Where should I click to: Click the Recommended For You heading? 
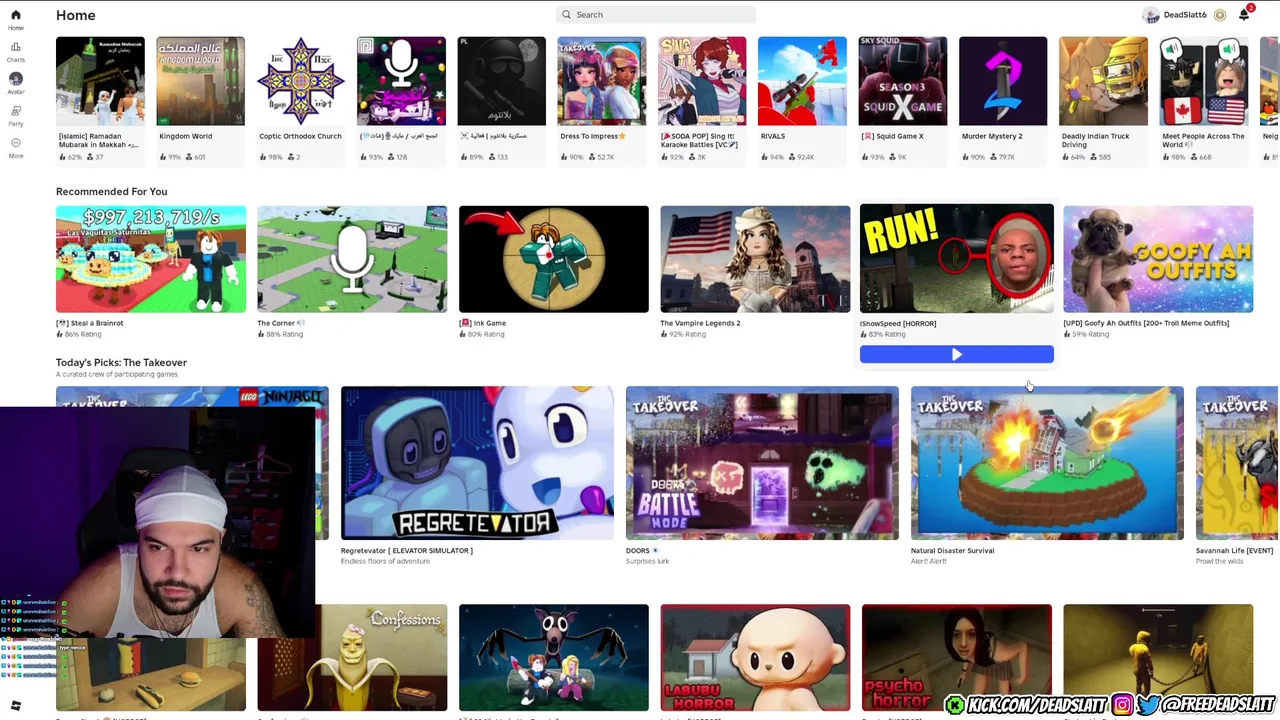[x=111, y=191]
